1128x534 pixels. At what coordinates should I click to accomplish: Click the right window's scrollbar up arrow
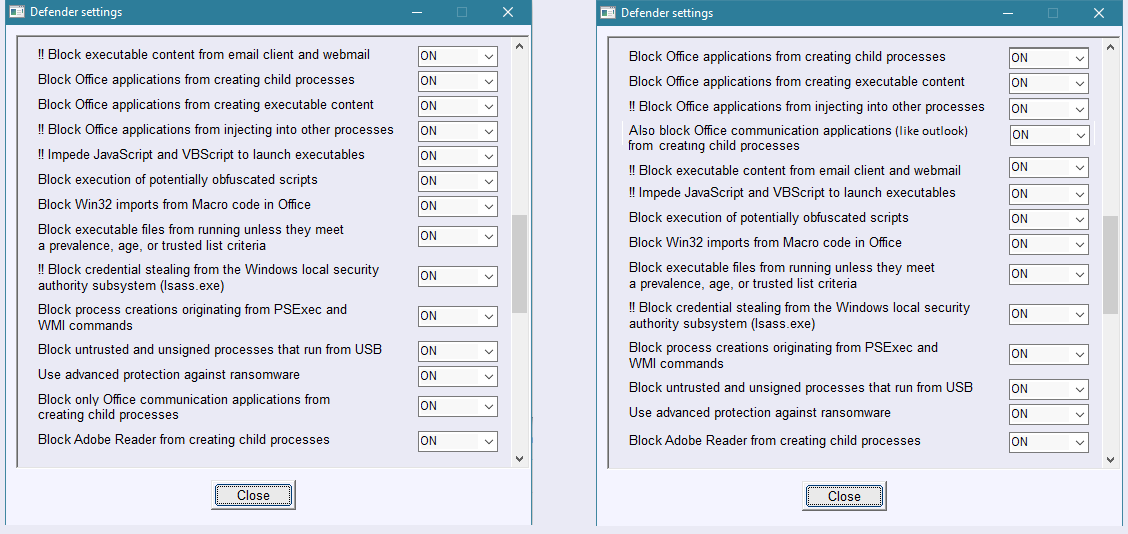click(x=1110, y=46)
